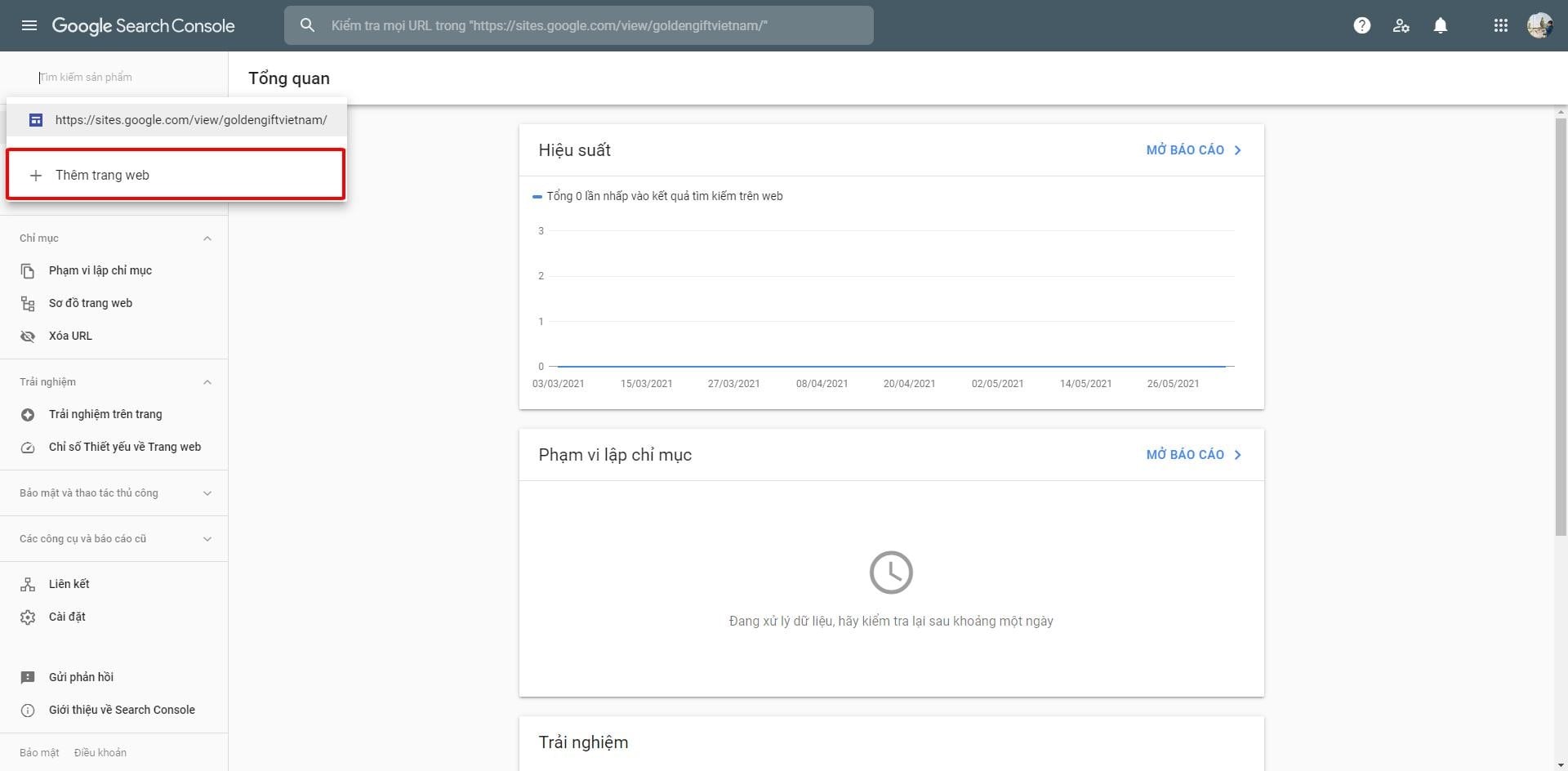
Task: Open the Hiệu suất report link
Action: coord(1193,150)
